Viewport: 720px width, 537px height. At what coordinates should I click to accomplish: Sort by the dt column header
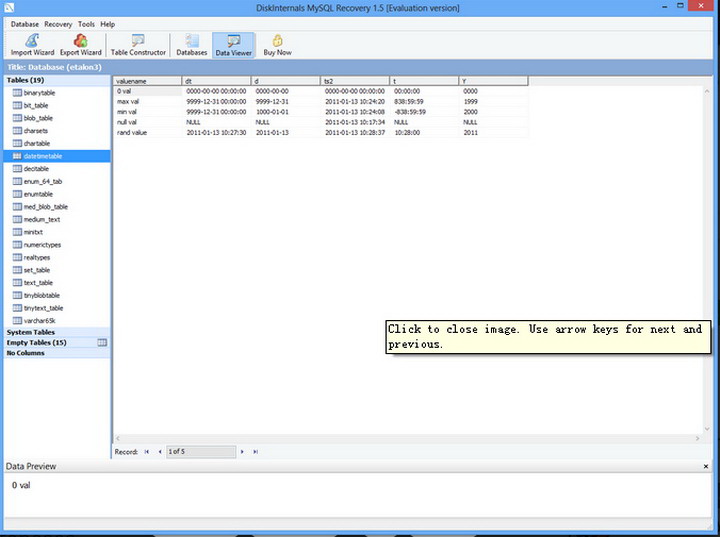[x=217, y=81]
